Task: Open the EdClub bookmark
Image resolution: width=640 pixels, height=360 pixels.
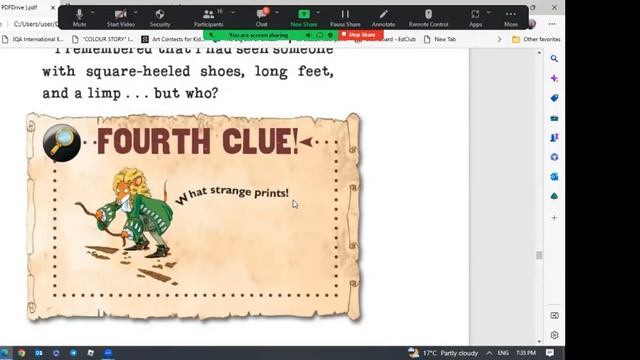Action: 386,39
